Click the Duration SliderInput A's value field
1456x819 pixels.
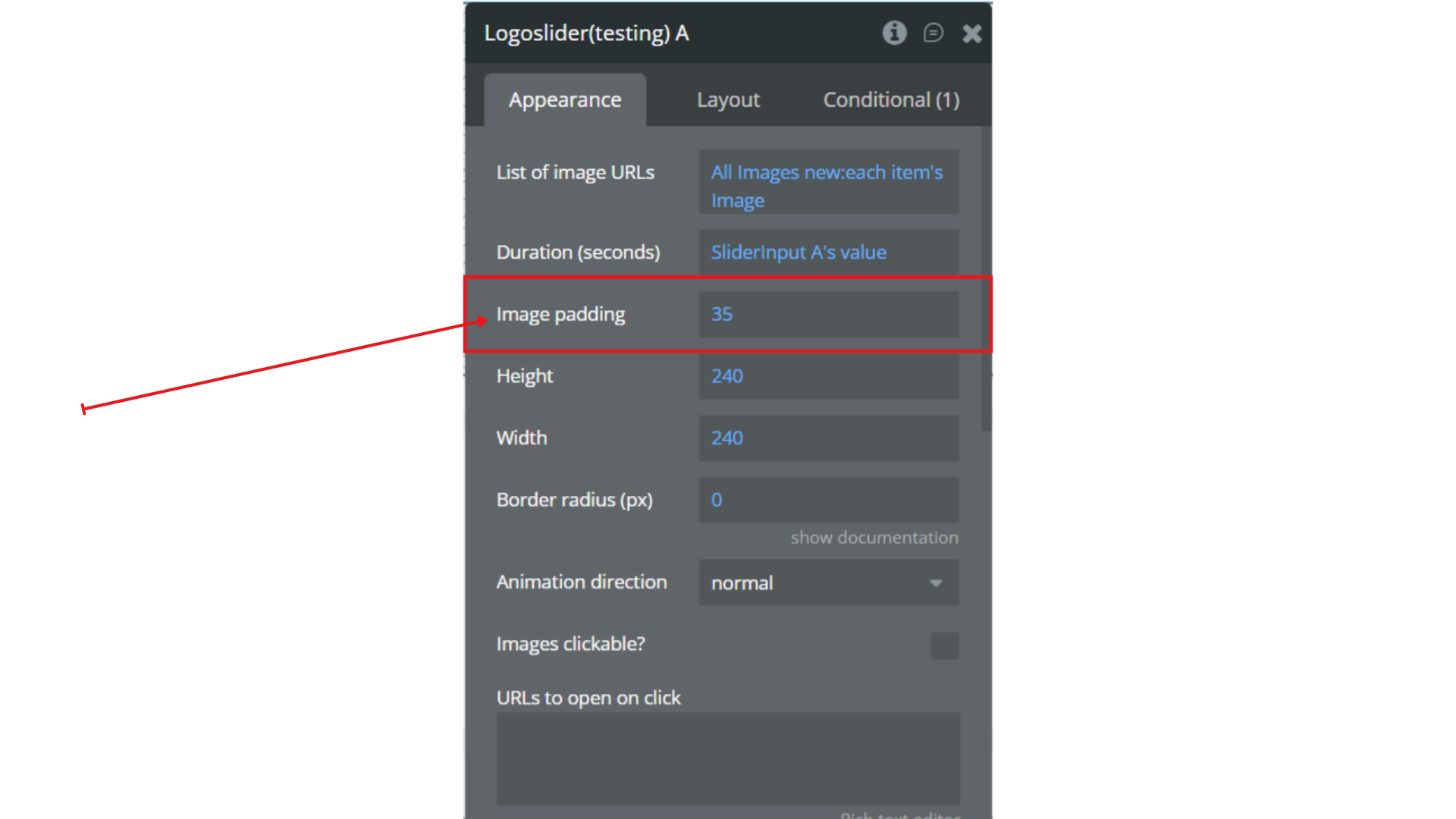[828, 253]
